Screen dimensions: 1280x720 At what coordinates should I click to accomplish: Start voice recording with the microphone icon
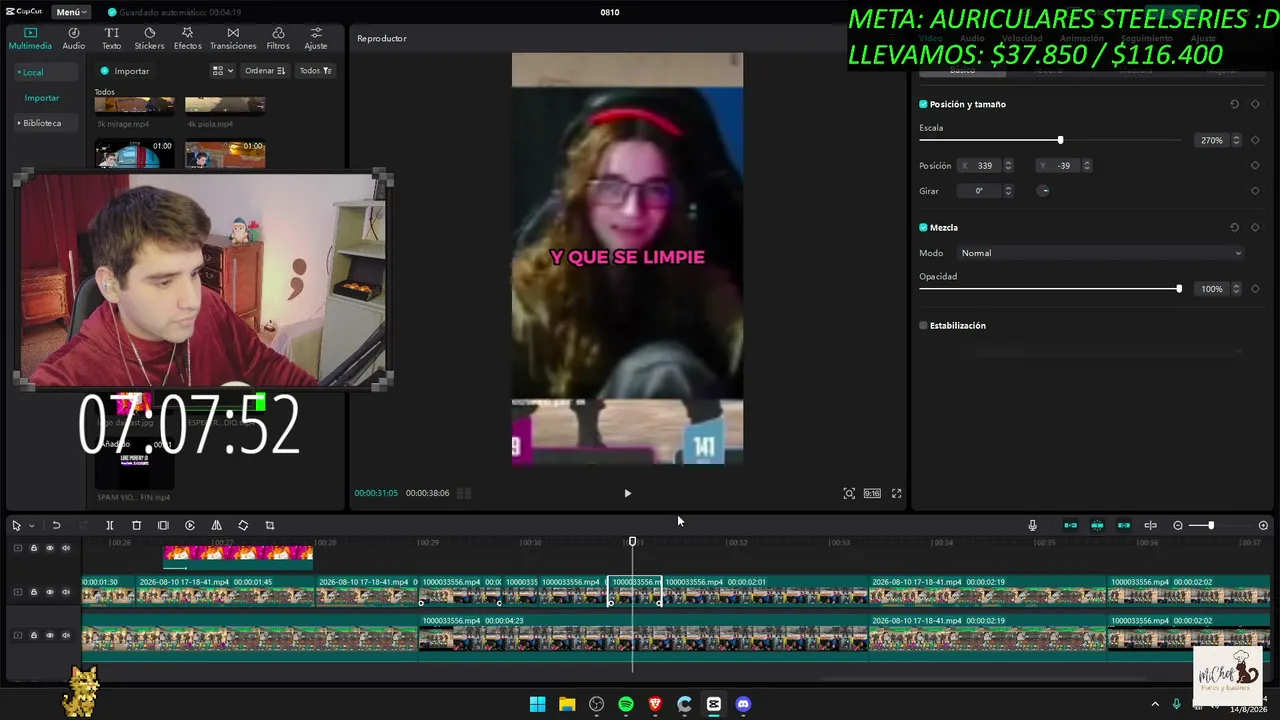(1032, 525)
